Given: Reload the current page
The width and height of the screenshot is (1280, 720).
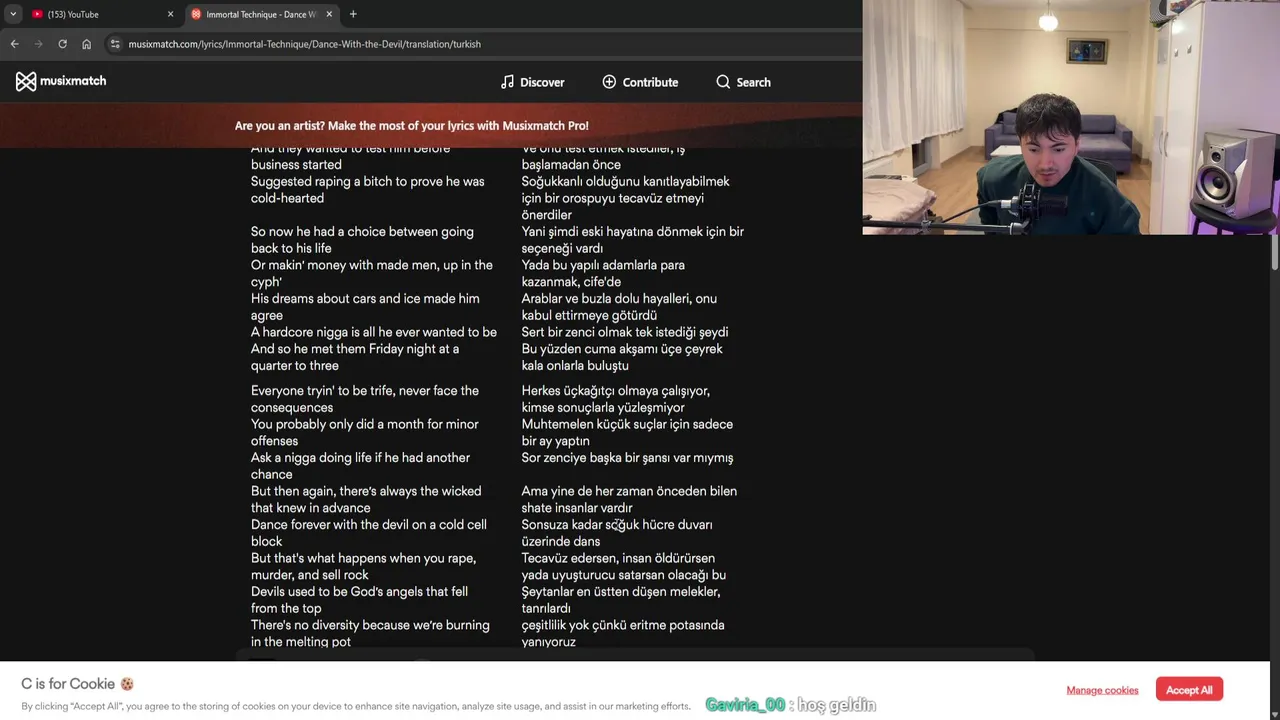Looking at the screenshot, I should tap(62, 44).
